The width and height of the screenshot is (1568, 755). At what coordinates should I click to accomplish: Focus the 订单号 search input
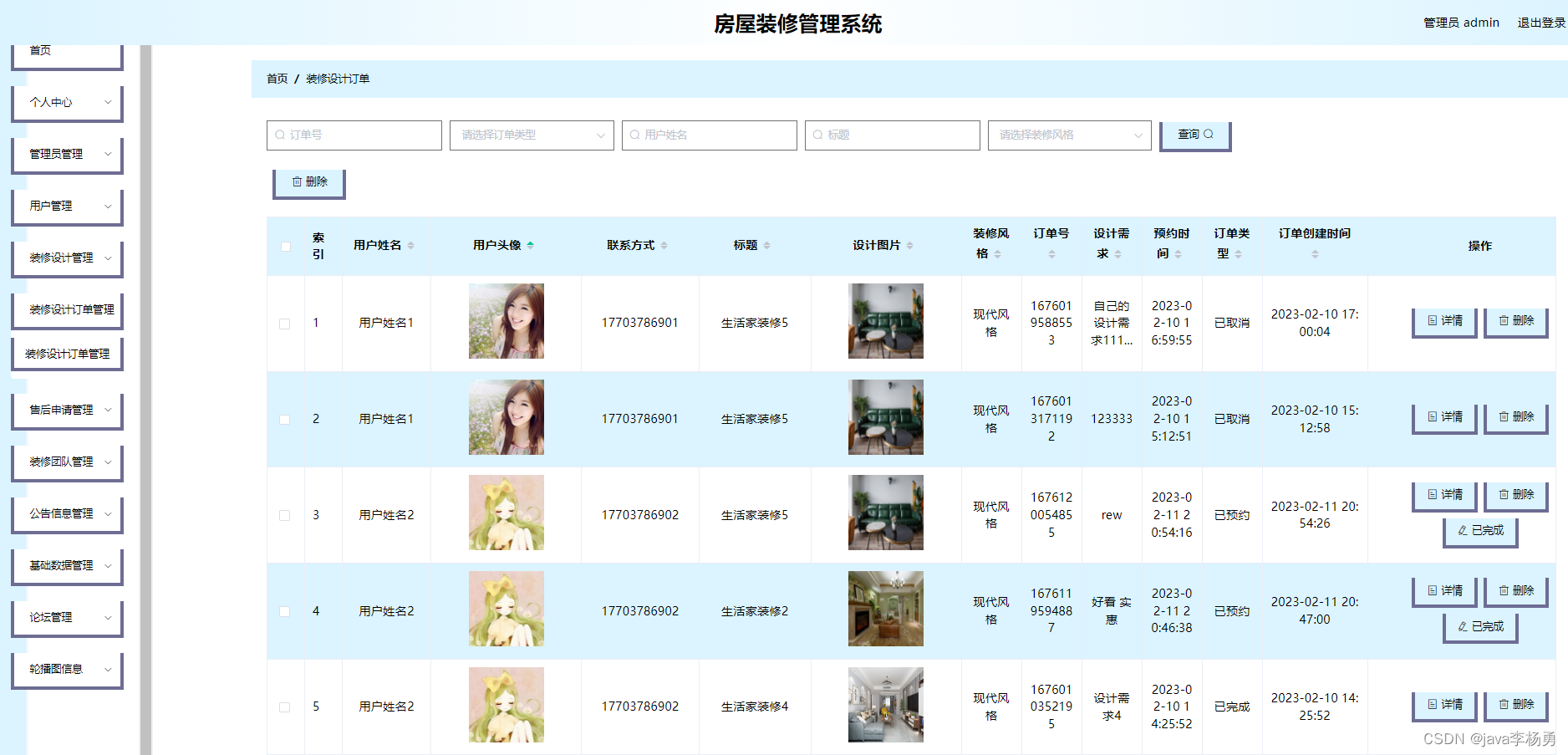(x=354, y=135)
